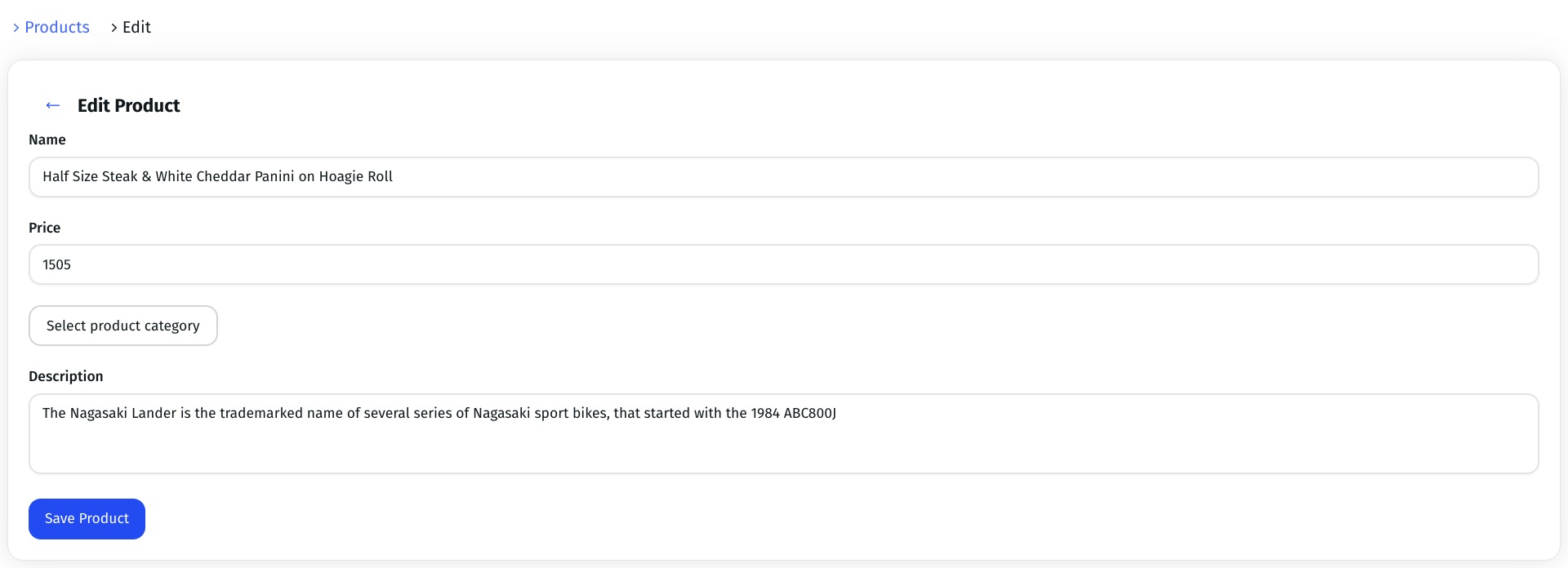
Task: Open the Products breadcrumb link
Action: (x=57, y=27)
